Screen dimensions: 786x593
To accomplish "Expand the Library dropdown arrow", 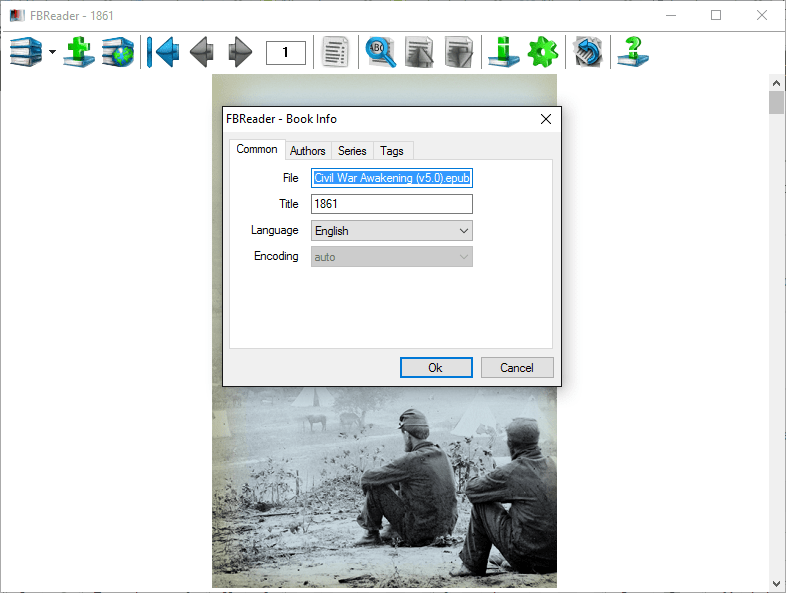I will click(x=51, y=52).
